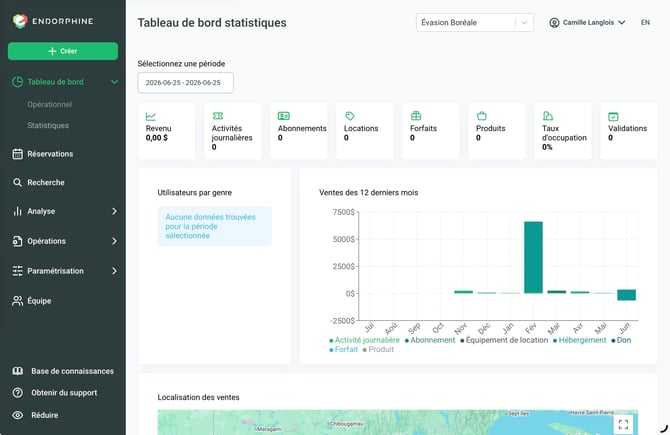Click the Équipe people icon
670x435 pixels.
[18, 301]
